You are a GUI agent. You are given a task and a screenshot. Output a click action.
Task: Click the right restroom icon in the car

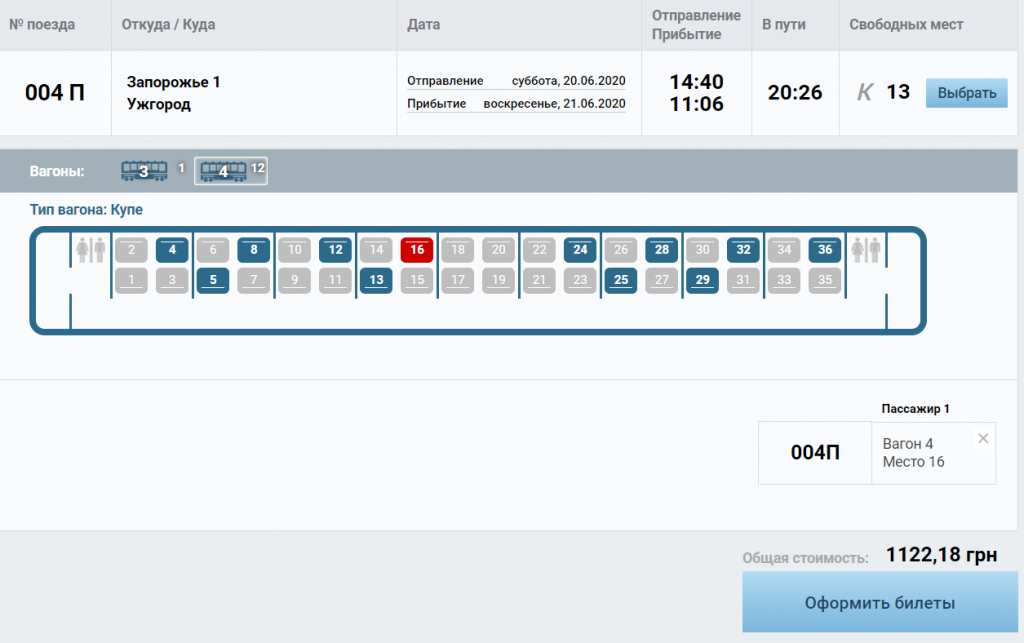click(x=865, y=250)
